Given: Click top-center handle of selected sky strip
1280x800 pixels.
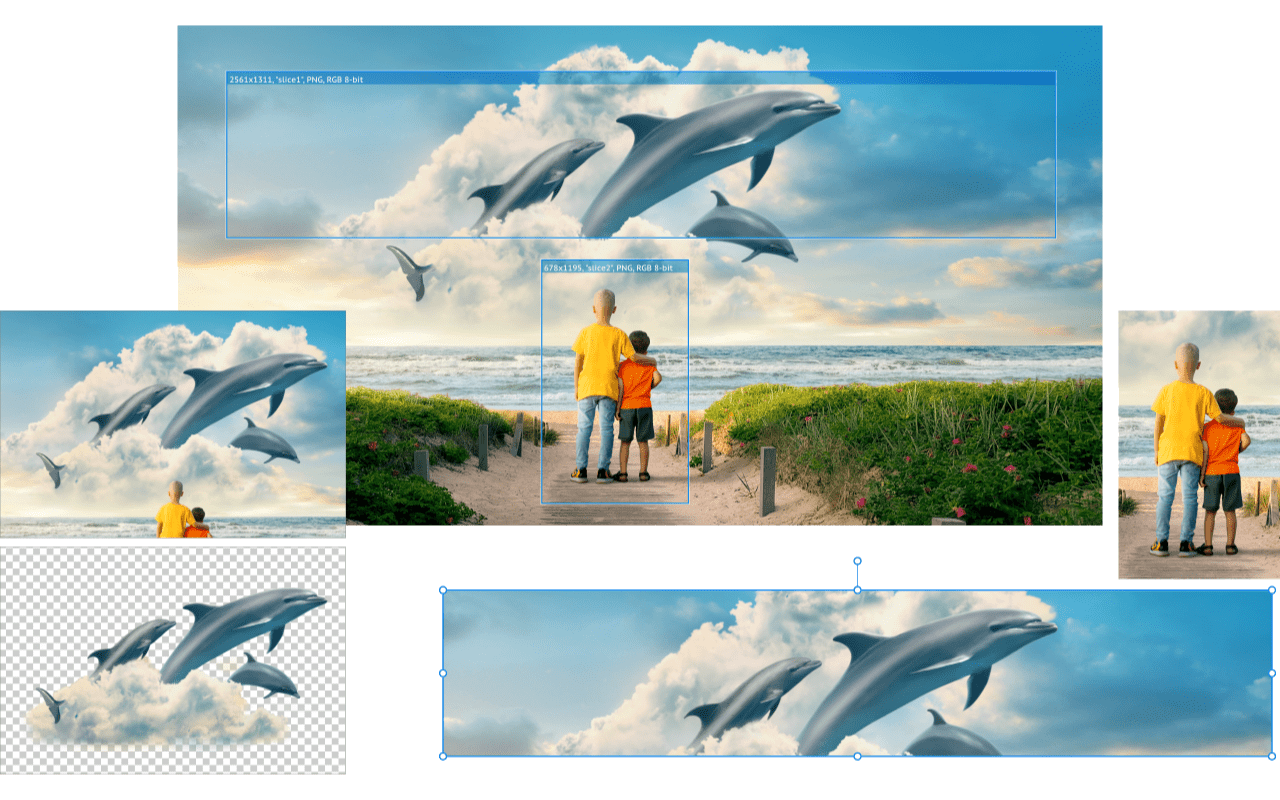Looking at the screenshot, I should [x=857, y=590].
